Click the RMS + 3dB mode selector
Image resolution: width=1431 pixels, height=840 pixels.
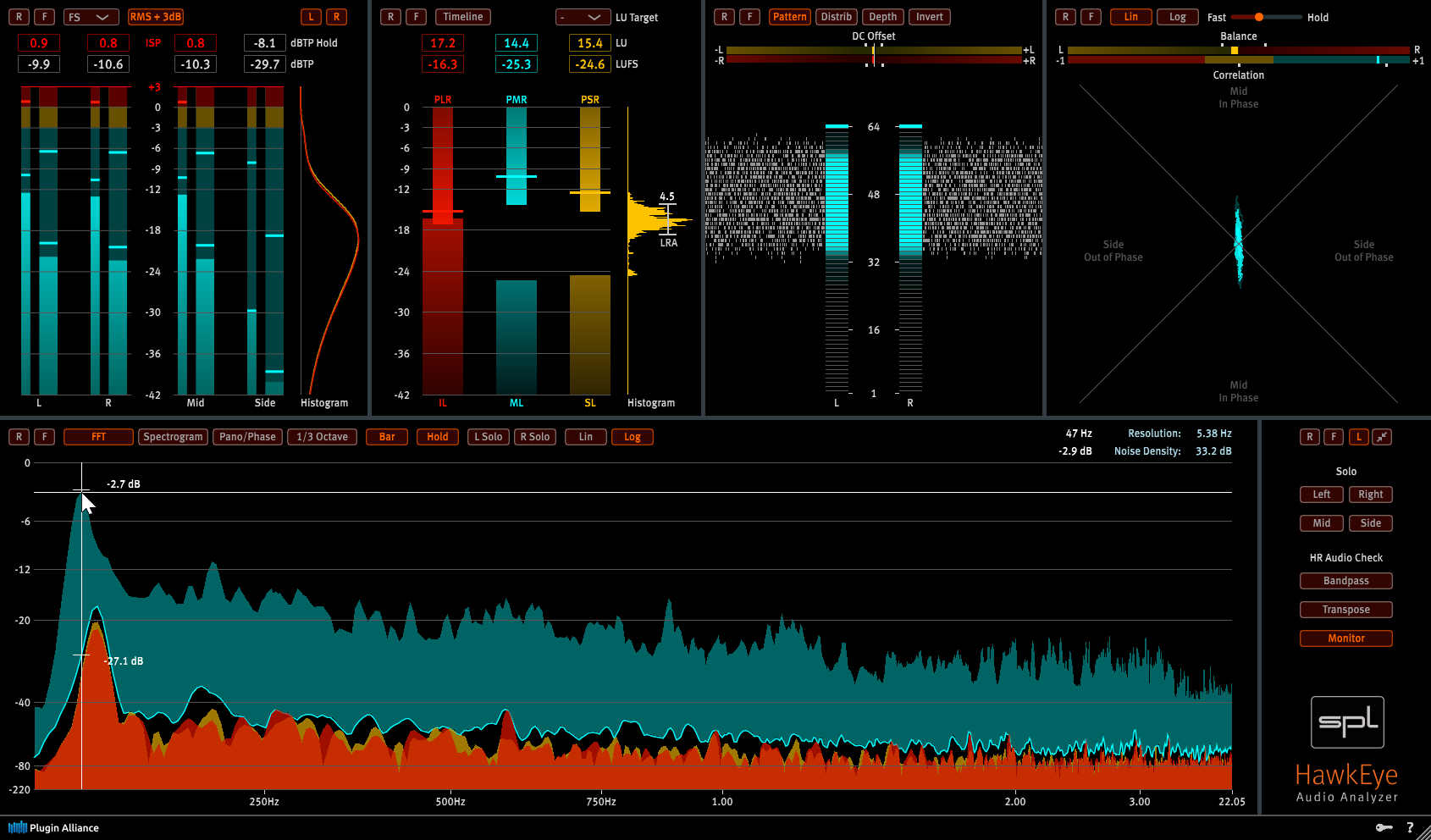(156, 17)
